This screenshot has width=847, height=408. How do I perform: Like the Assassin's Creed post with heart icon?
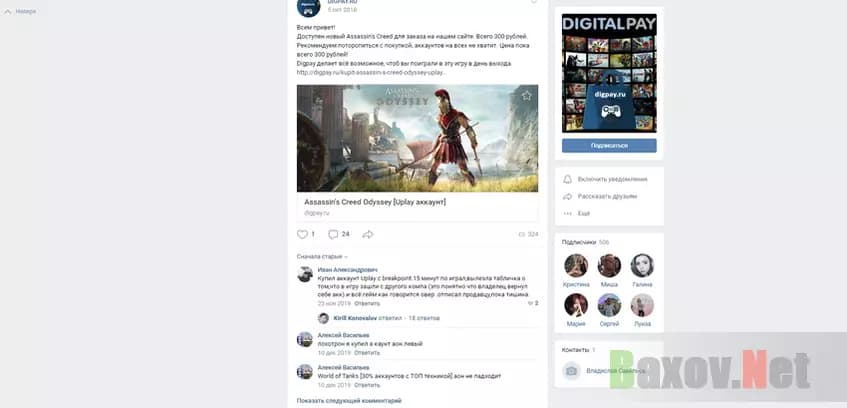tap(302, 234)
